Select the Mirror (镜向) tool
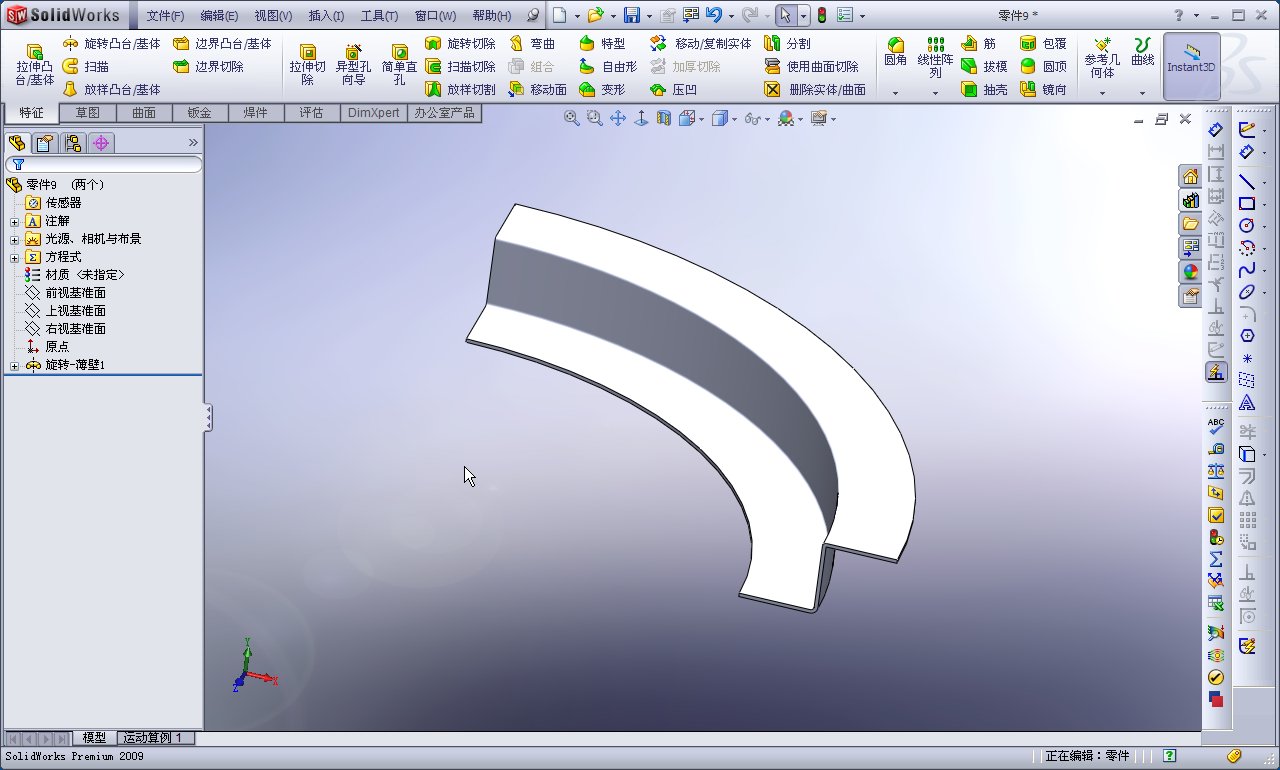Viewport: 1280px width, 770px height. point(1043,89)
